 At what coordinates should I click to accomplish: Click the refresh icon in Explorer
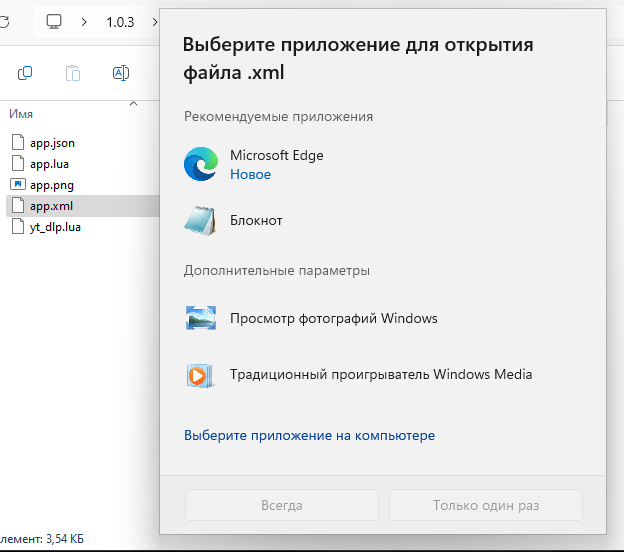(4, 22)
